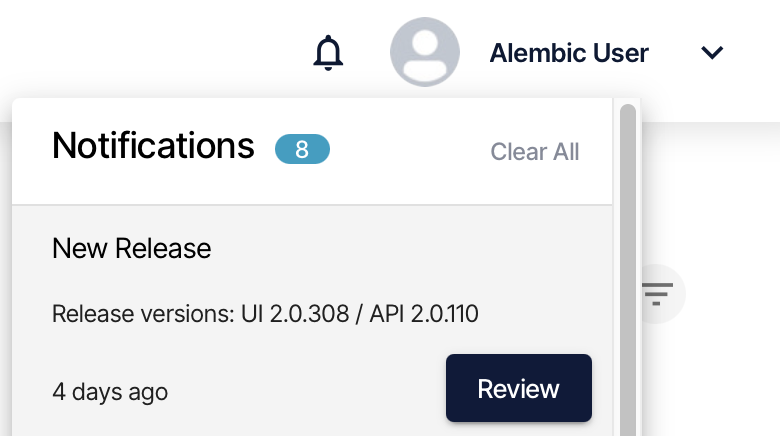Click the '4 days ago' timestamp
The height and width of the screenshot is (436, 780).
tap(110, 392)
